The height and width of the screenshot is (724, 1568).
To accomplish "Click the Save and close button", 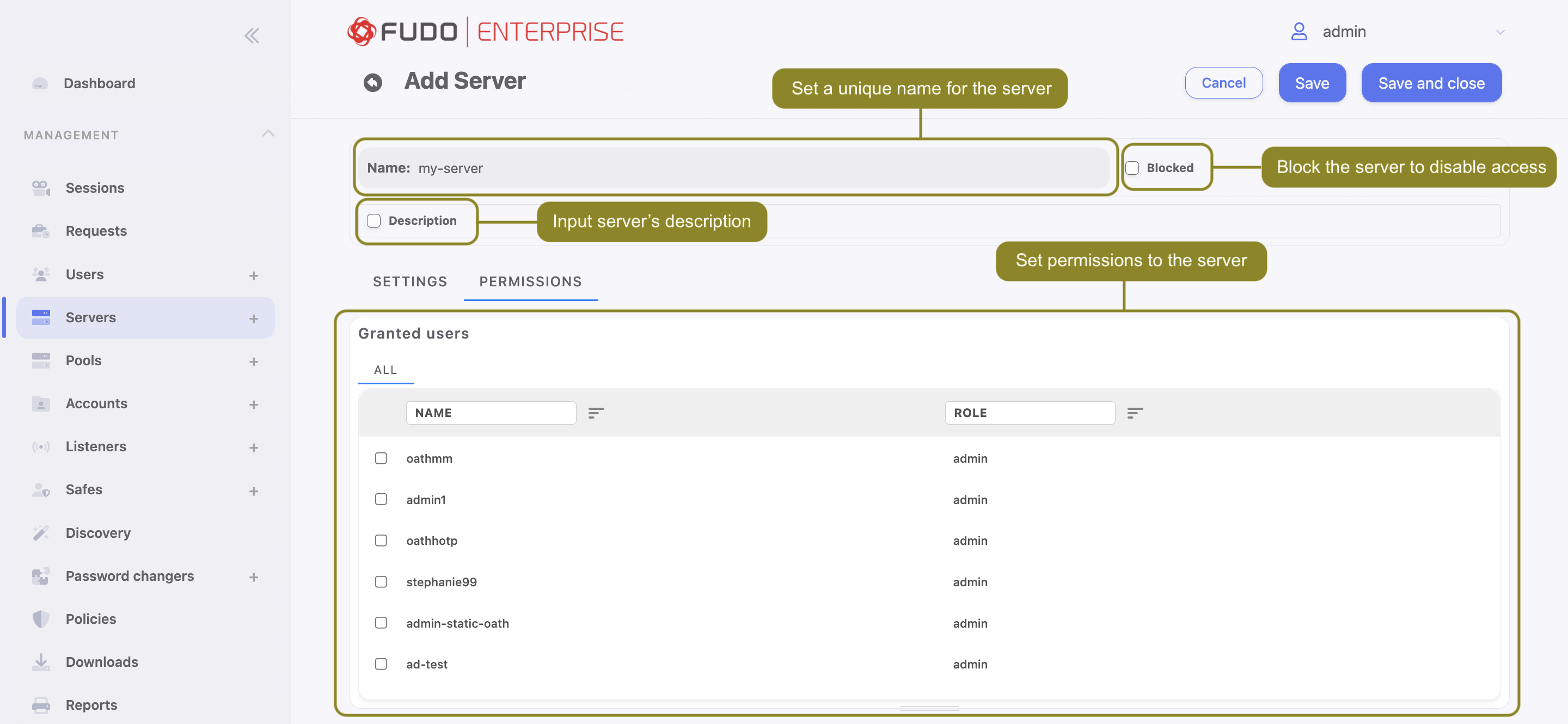I will click(1431, 83).
